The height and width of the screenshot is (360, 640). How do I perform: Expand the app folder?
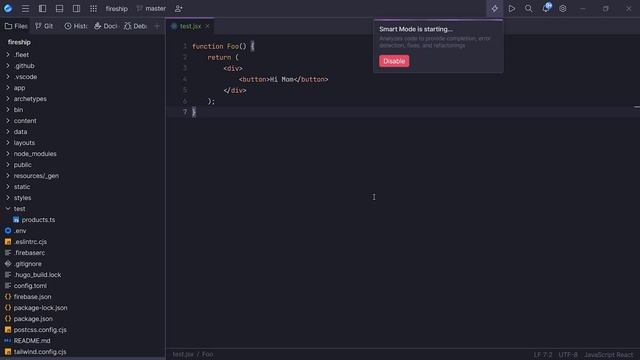8,88
